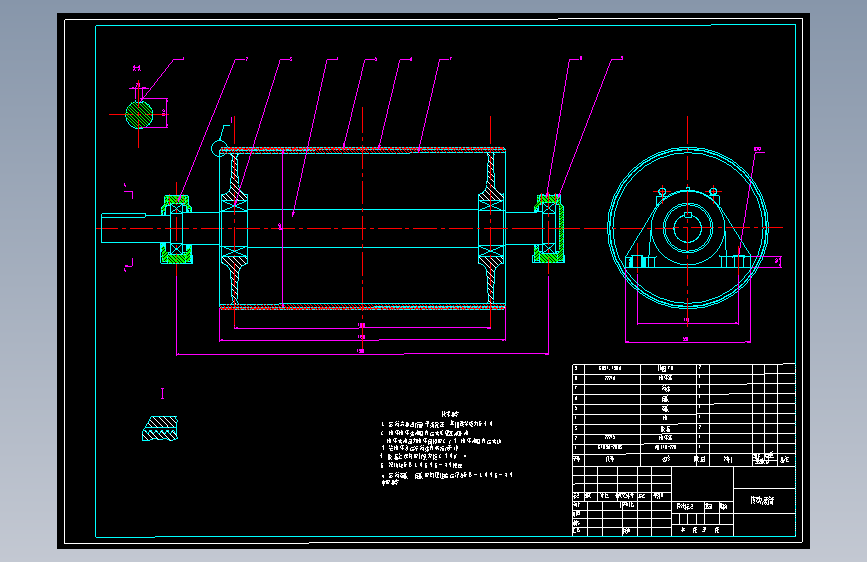
Task: Select the side view base width dimension
Action: tap(688, 342)
